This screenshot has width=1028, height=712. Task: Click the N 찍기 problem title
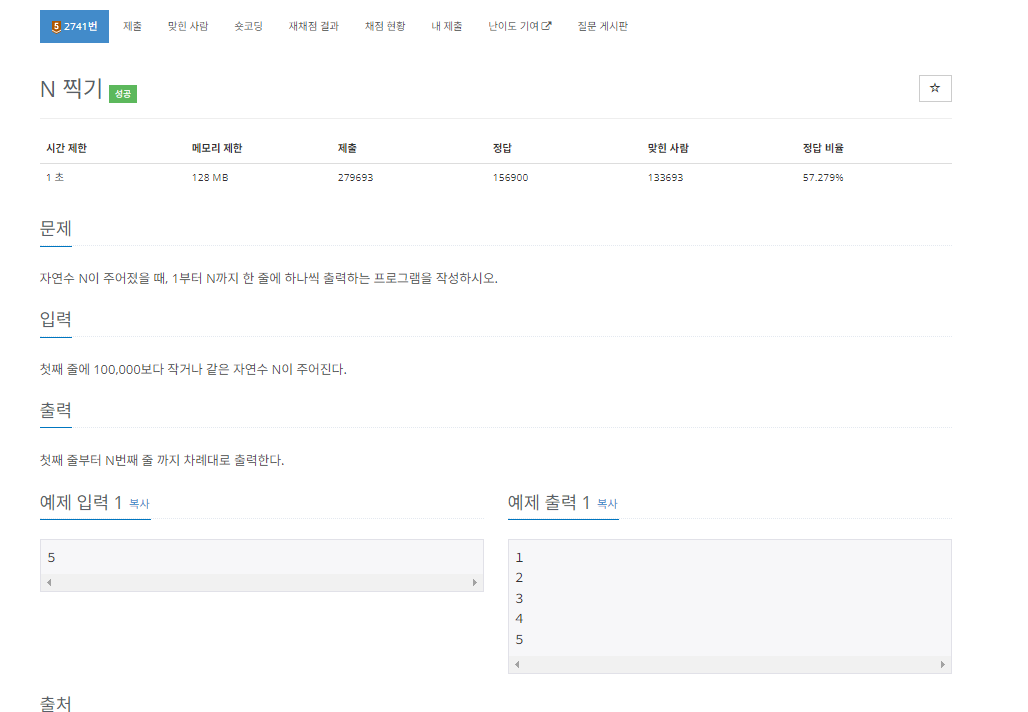(71, 89)
